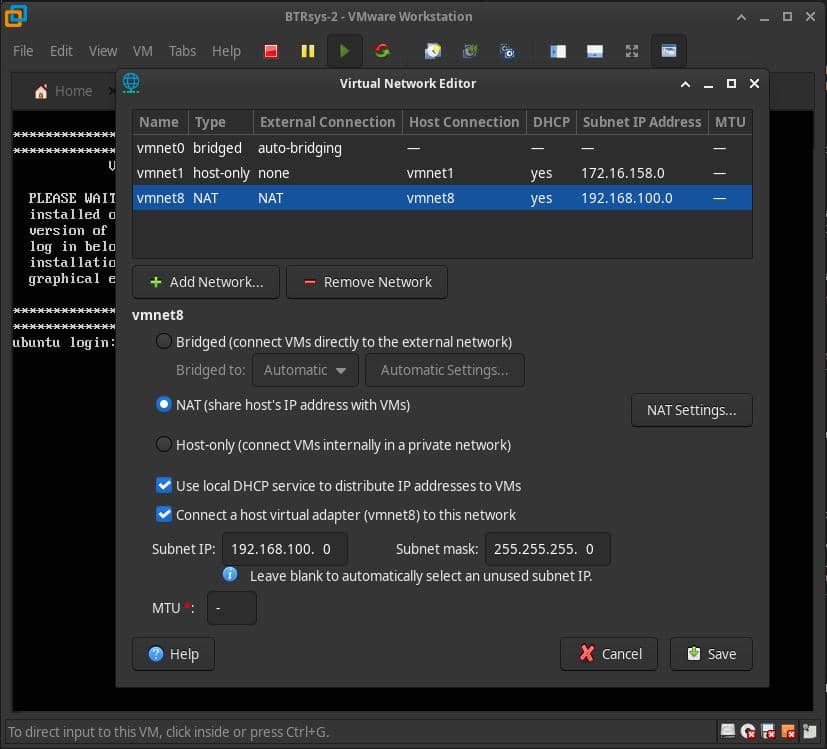This screenshot has width=827, height=749.
Task: Uncheck Use local DHCP service checkbox
Action: pyautogui.click(x=165, y=486)
